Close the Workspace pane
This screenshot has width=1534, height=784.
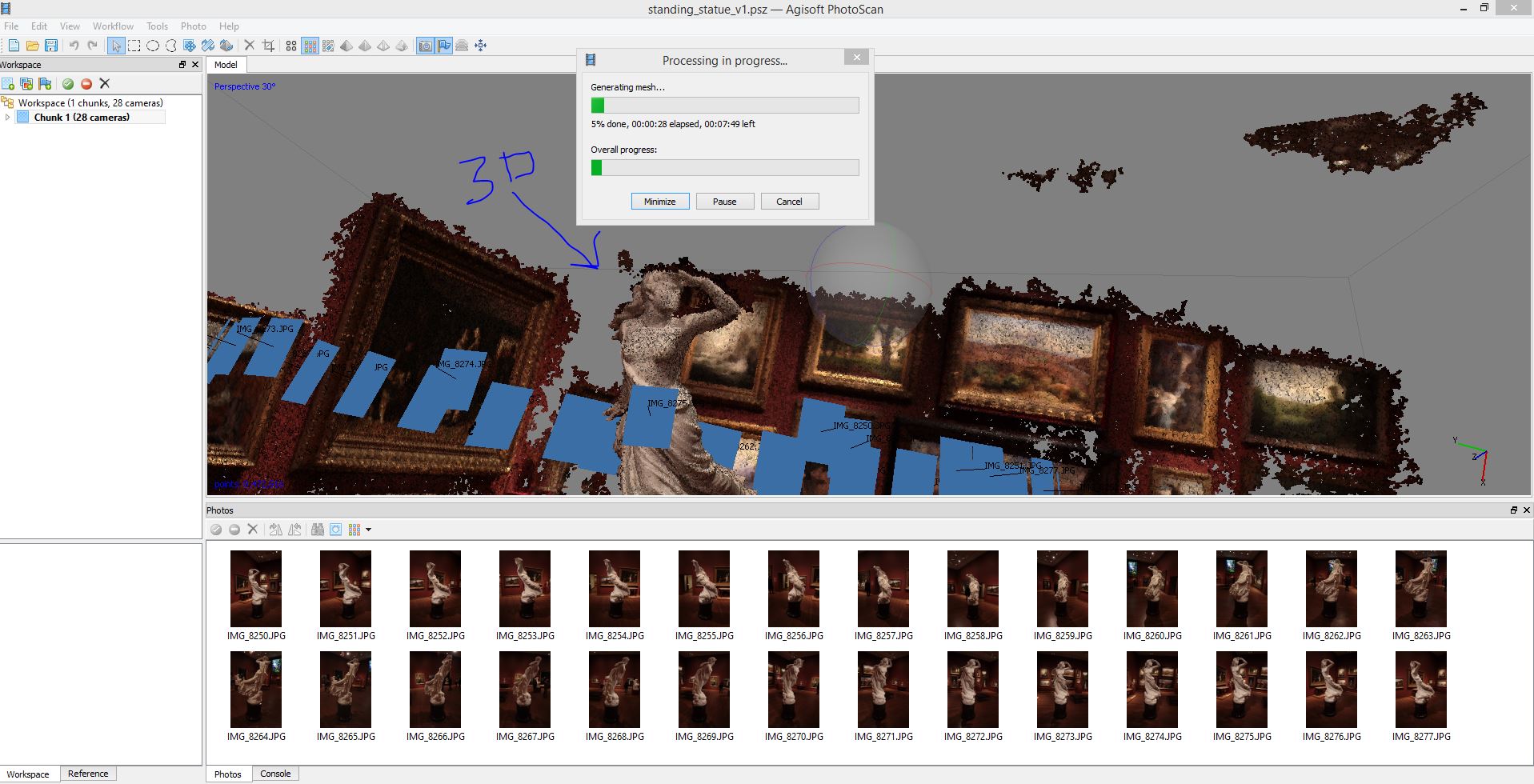pos(195,65)
